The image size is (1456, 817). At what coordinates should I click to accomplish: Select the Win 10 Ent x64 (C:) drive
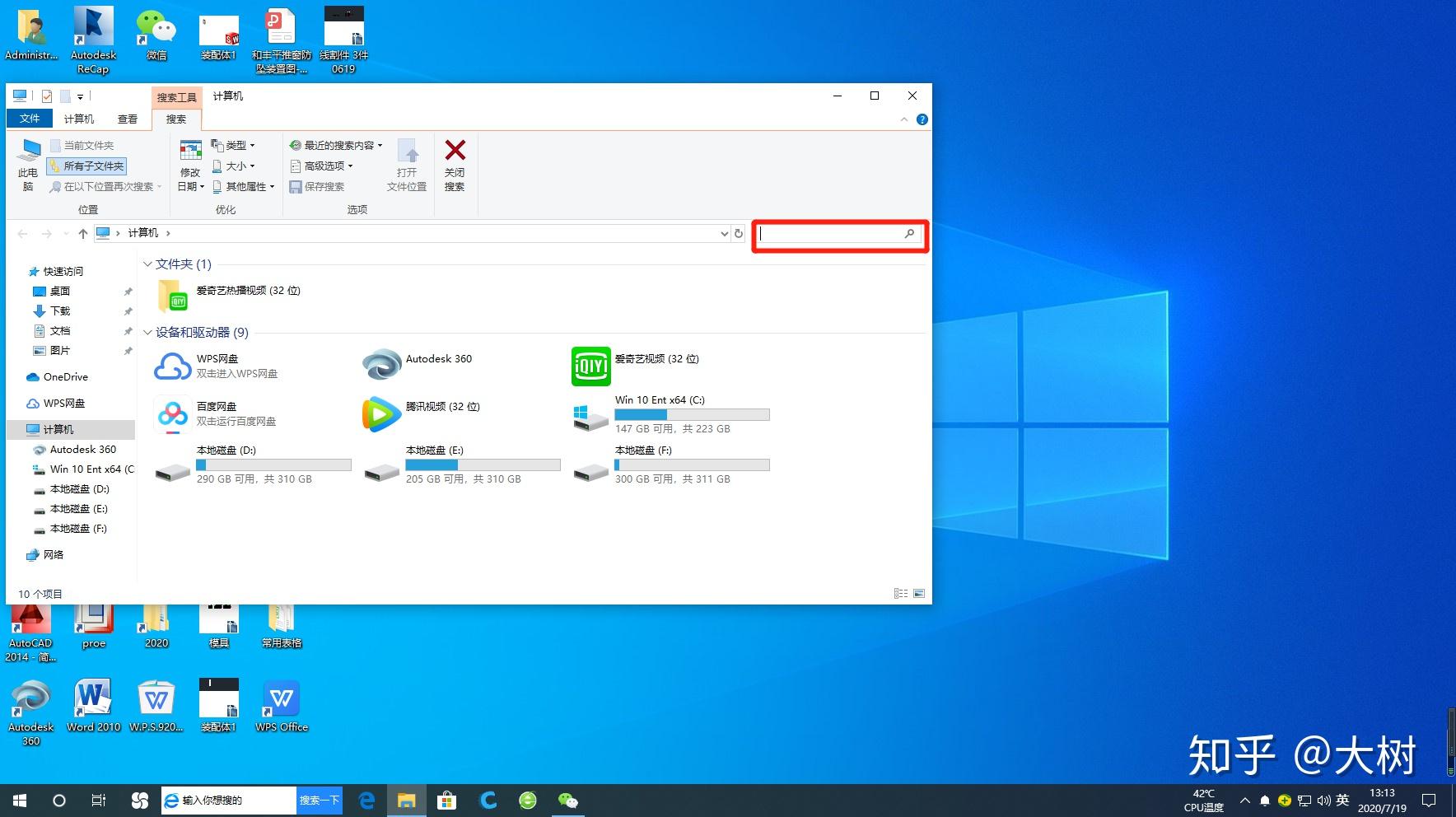click(672, 414)
